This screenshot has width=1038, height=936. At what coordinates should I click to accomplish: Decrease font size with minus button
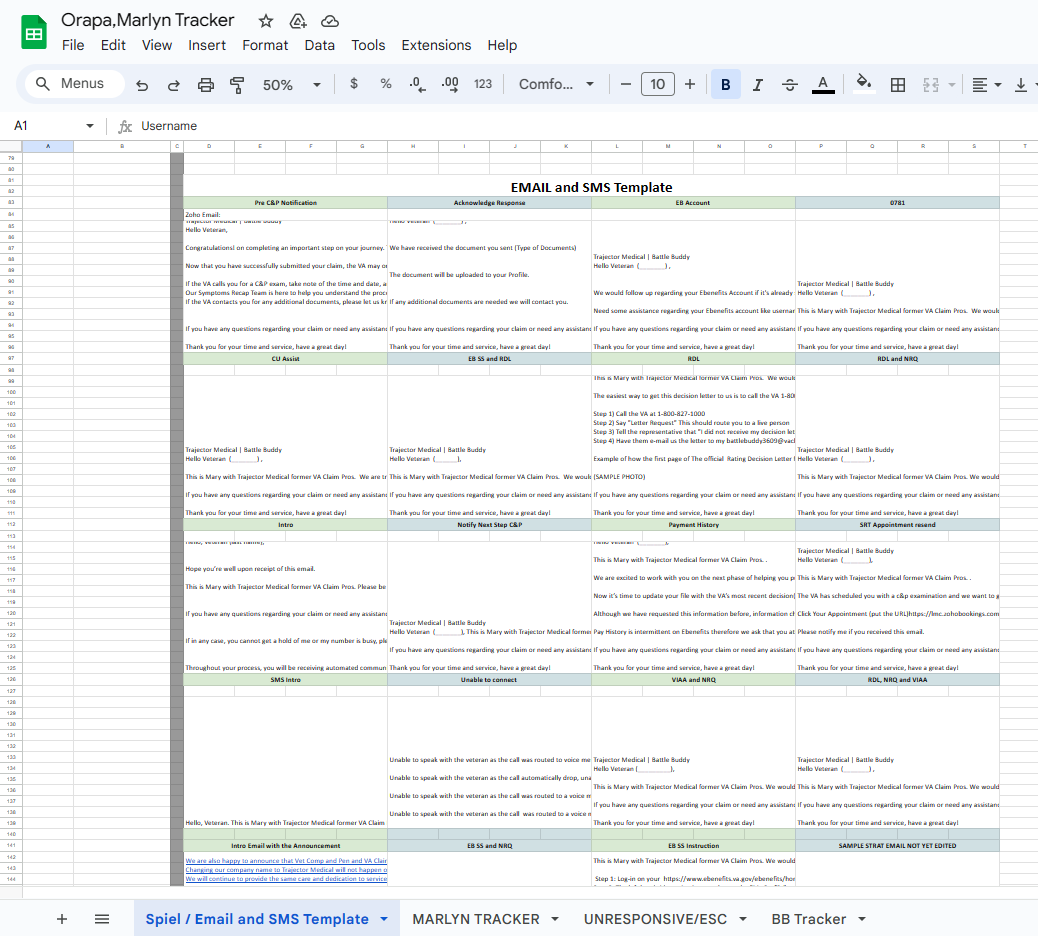pos(626,84)
